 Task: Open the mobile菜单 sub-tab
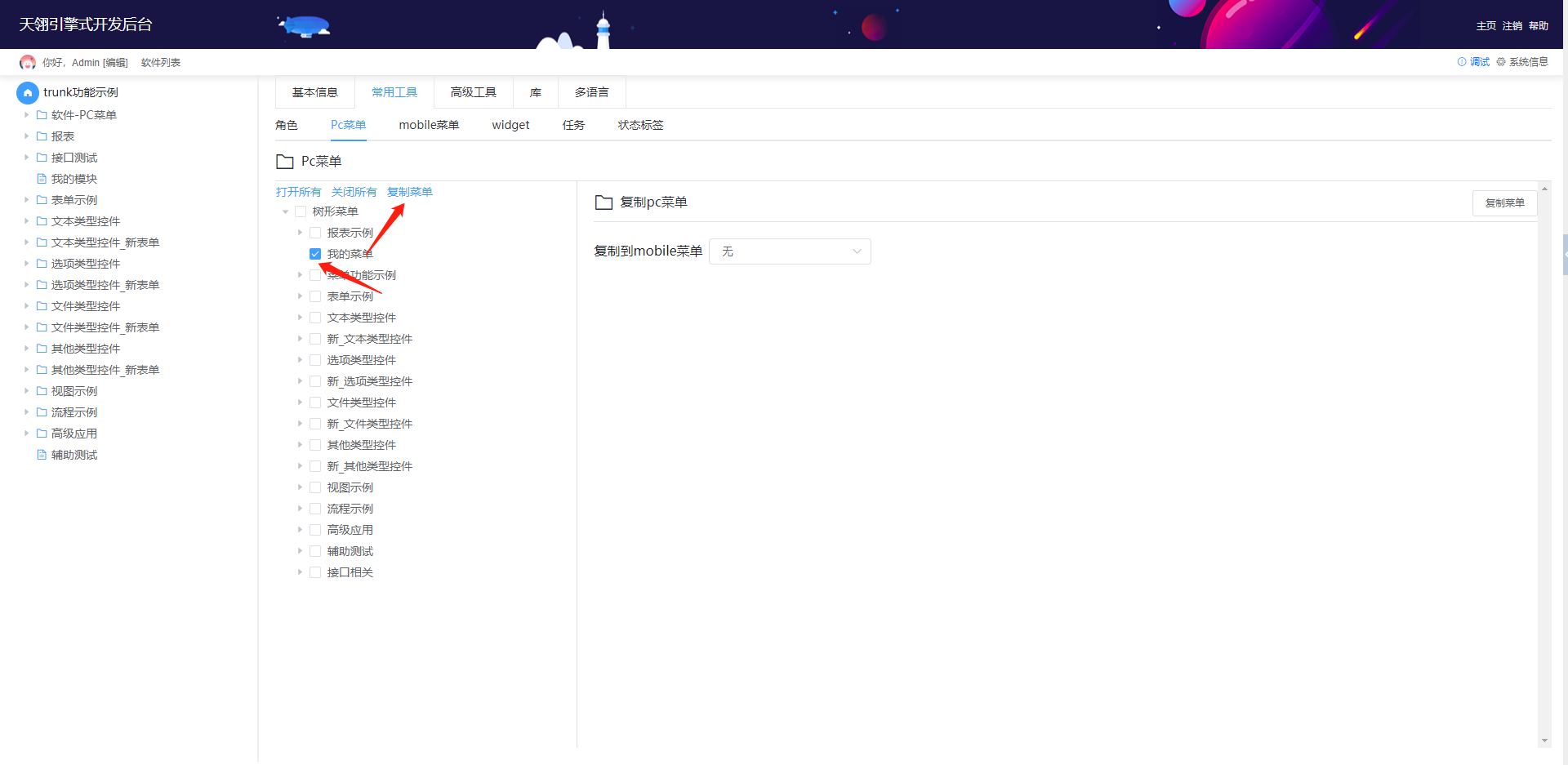(x=429, y=125)
